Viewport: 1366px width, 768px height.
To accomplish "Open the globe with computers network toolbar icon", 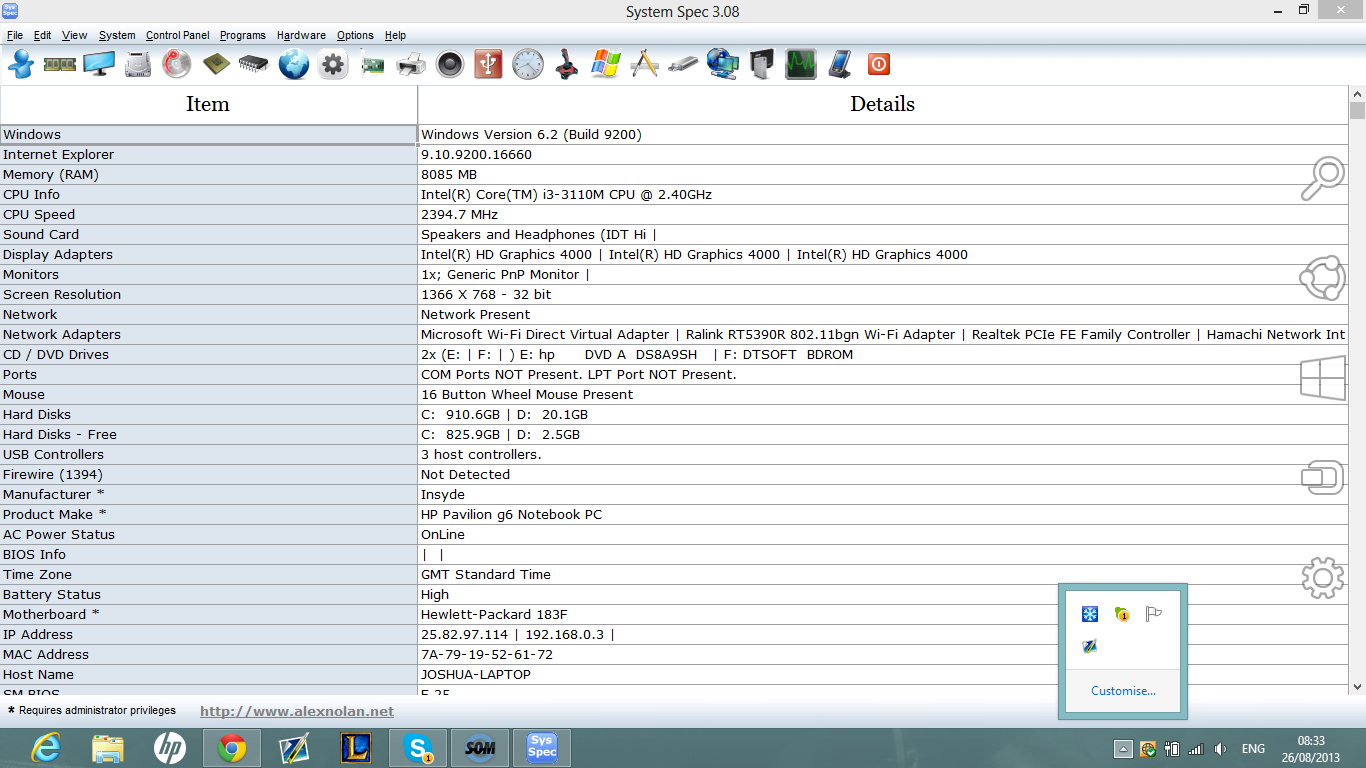I will click(x=723, y=65).
